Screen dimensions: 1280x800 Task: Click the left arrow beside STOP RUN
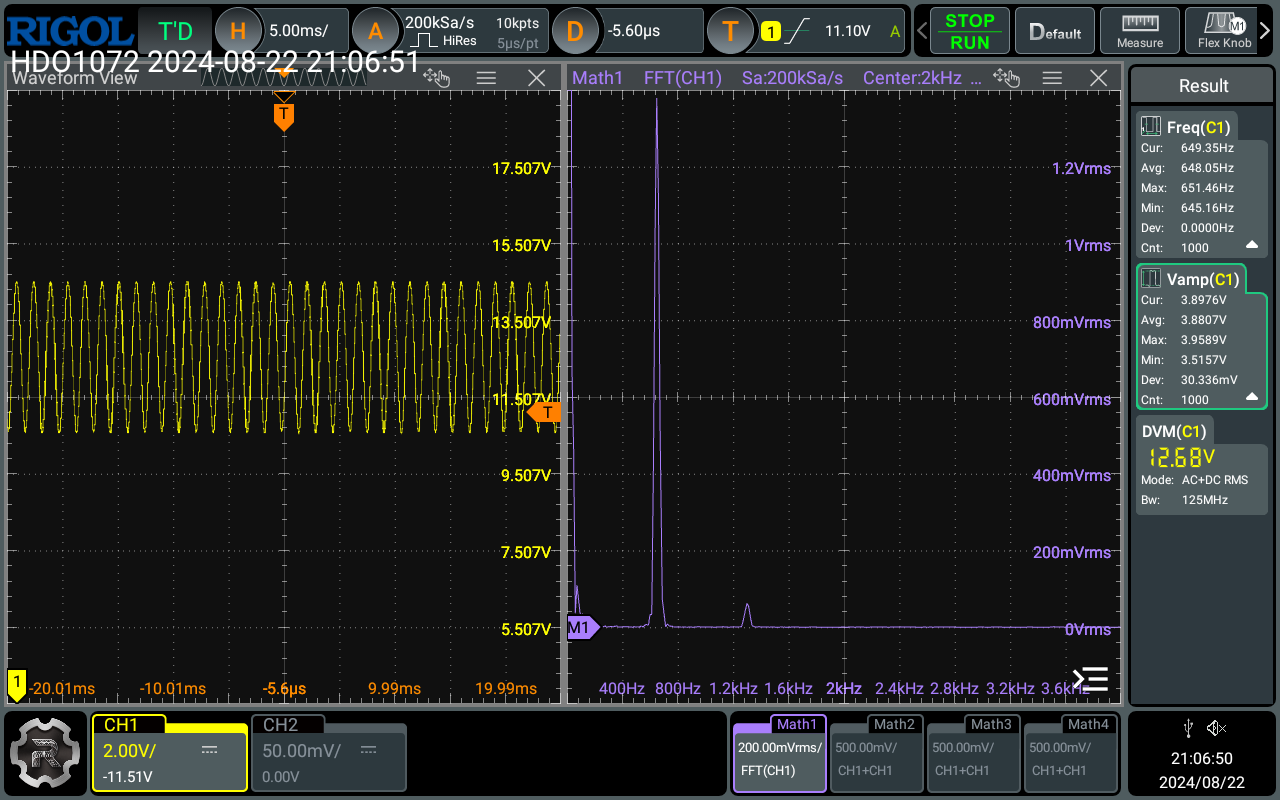coord(920,31)
